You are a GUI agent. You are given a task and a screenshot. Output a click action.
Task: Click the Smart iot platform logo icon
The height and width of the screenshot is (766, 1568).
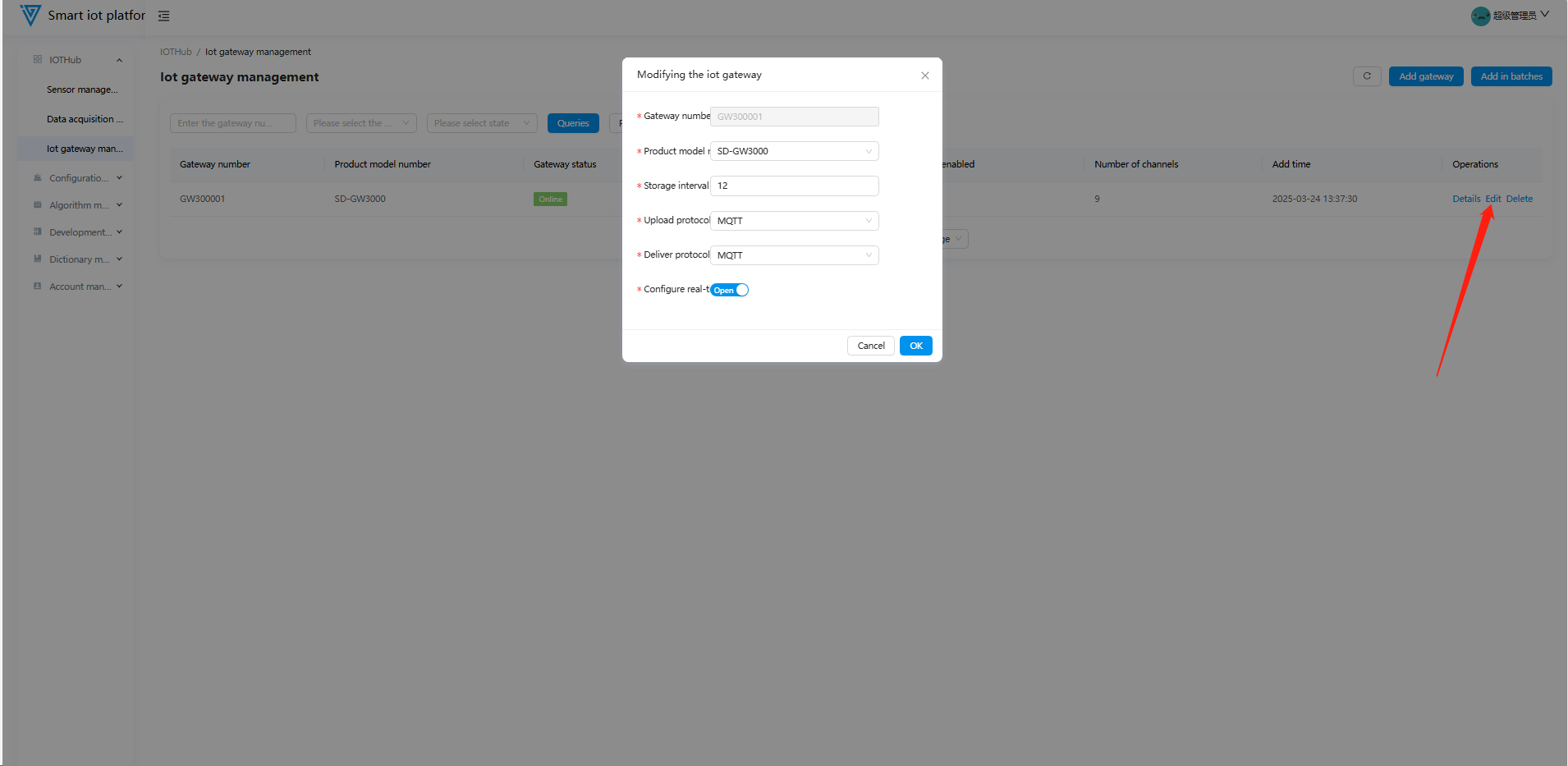point(30,16)
